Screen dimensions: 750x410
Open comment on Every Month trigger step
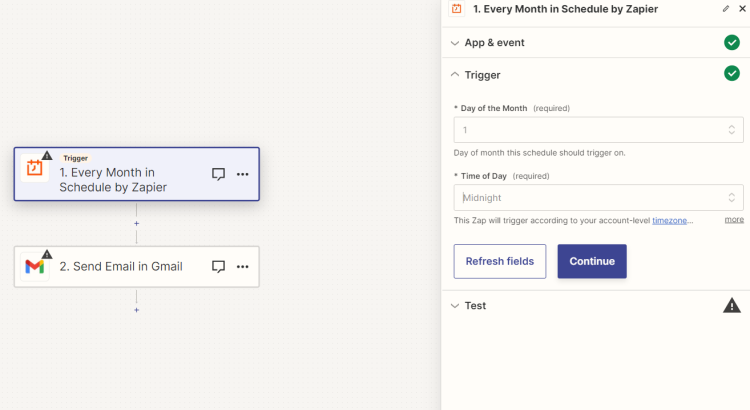pyautogui.click(x=218, y=174)
